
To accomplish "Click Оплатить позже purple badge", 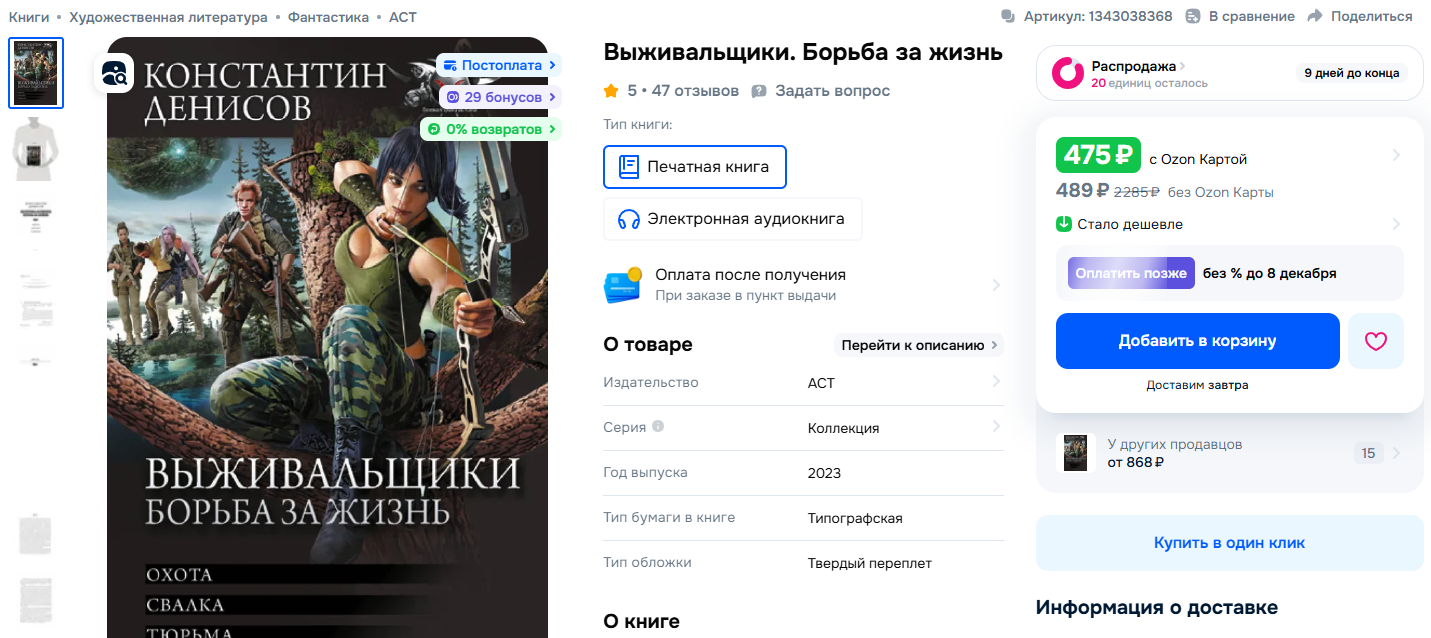I will (1131, 273).
